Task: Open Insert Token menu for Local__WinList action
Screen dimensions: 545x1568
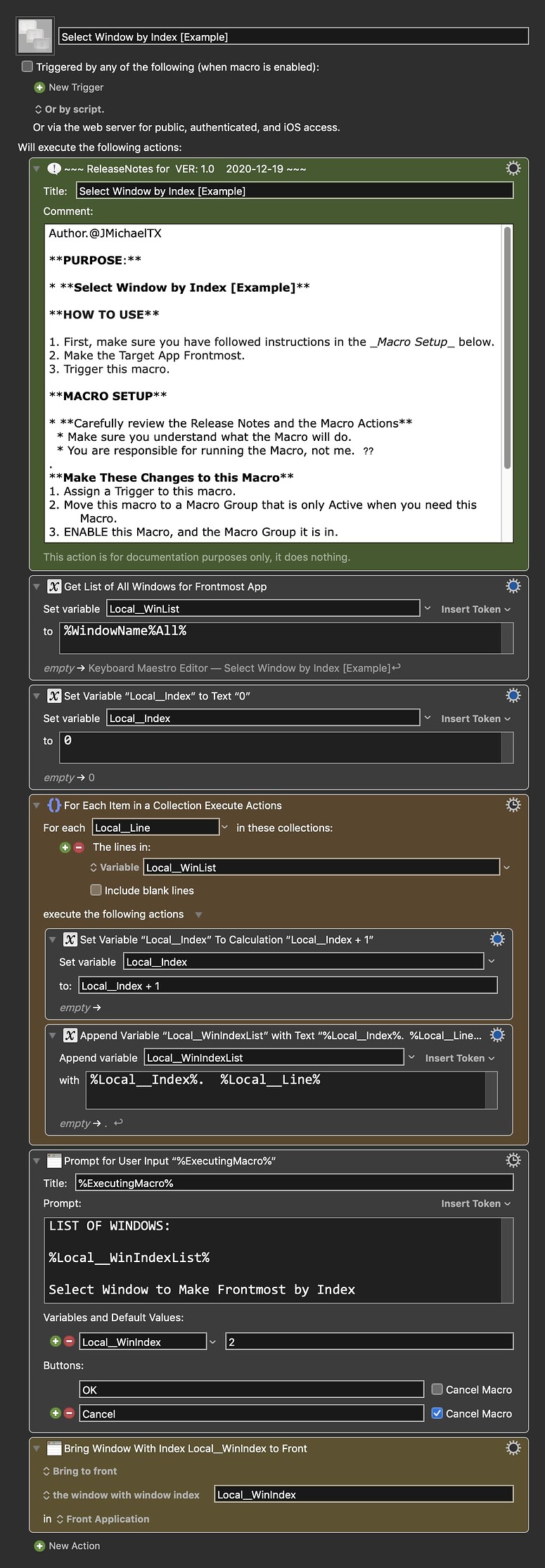Action: tap(476, 609)
